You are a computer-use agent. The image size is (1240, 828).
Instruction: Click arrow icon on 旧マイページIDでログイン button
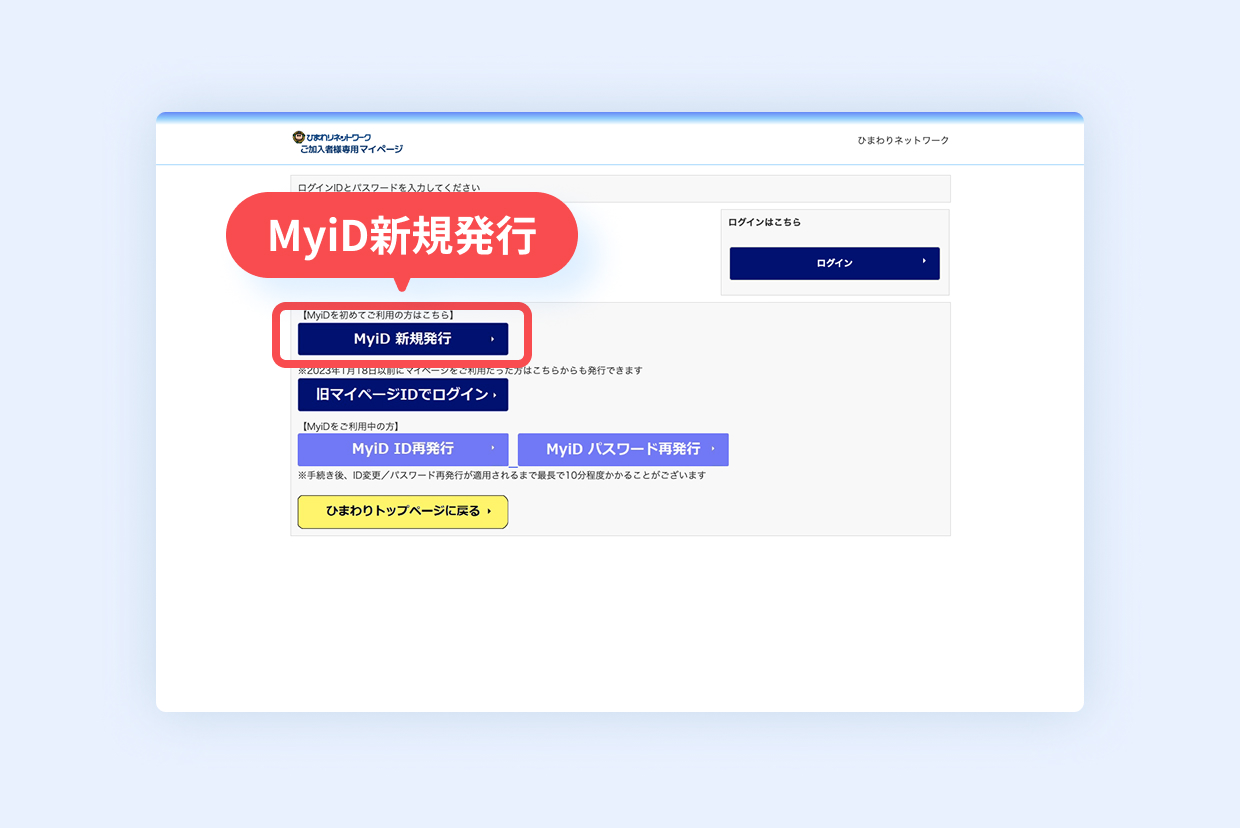[x=494, y=395]
